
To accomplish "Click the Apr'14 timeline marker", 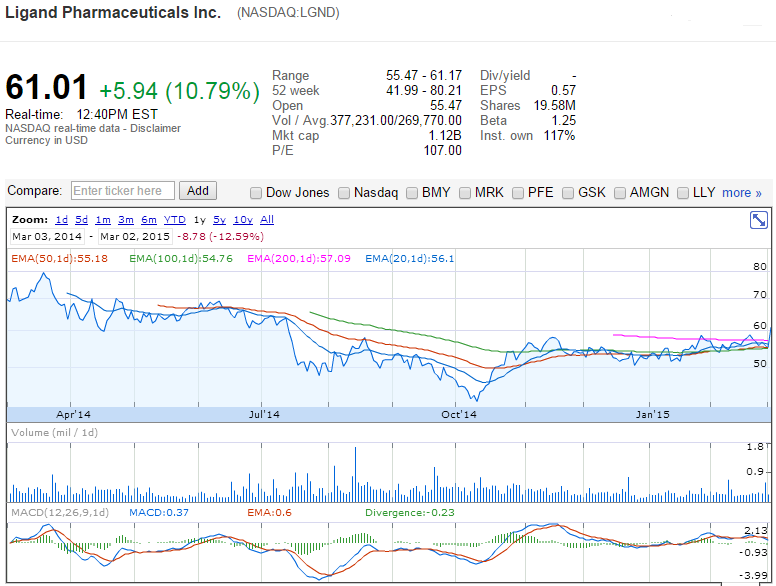I will coord(73,415).
